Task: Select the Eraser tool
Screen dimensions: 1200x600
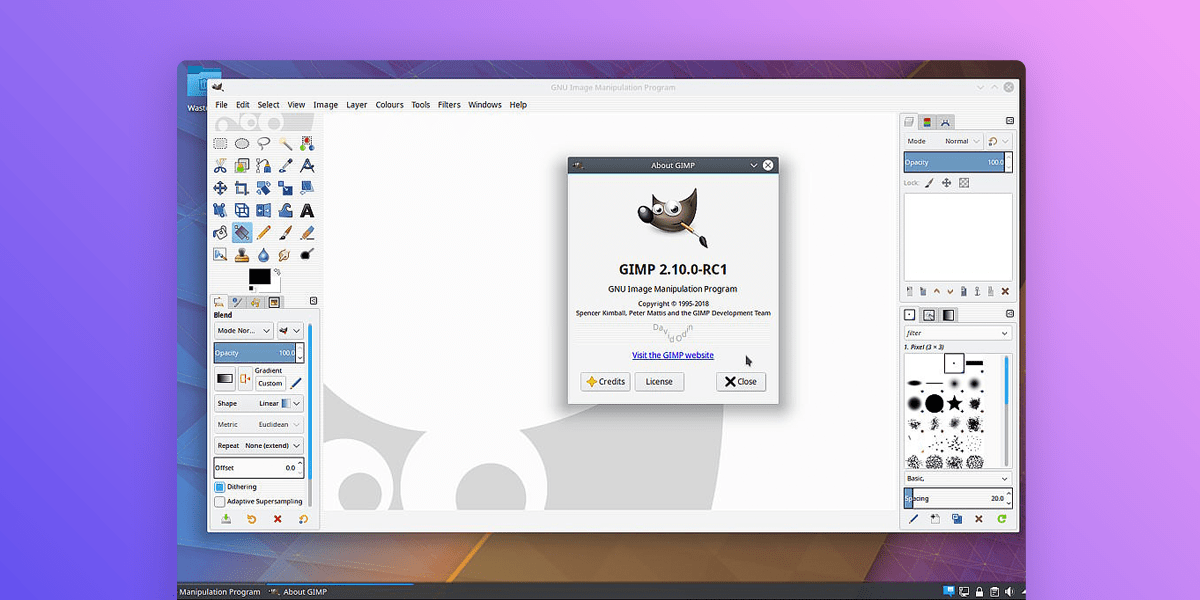Action: coord(307,232)
